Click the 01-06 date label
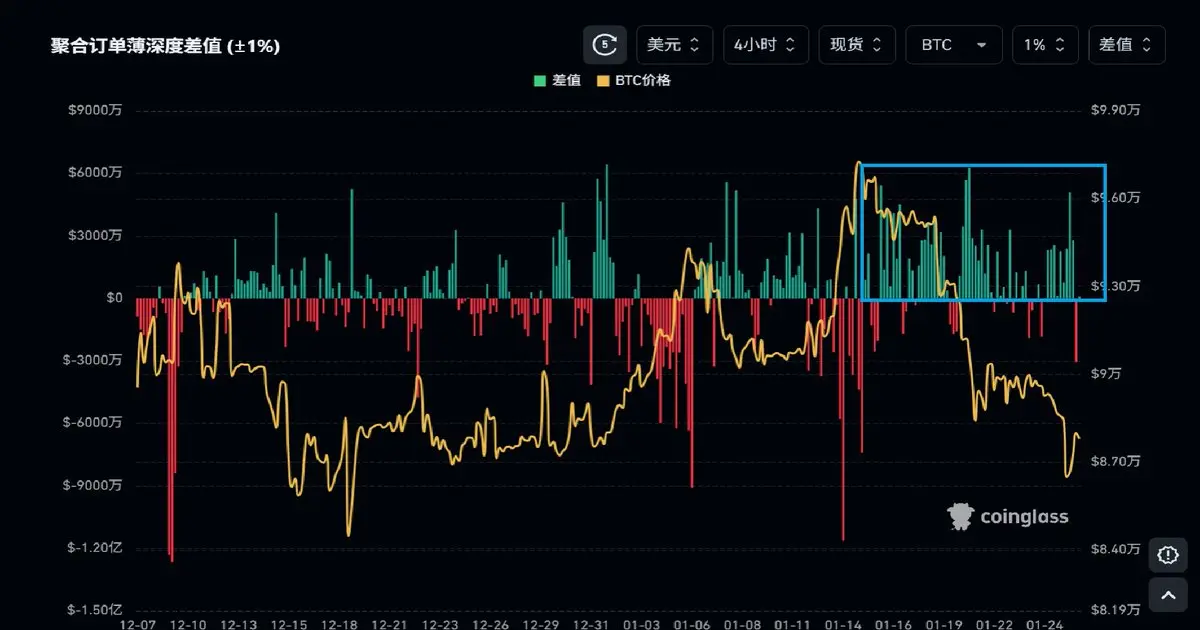1200x630 pixels. [692, 624]
